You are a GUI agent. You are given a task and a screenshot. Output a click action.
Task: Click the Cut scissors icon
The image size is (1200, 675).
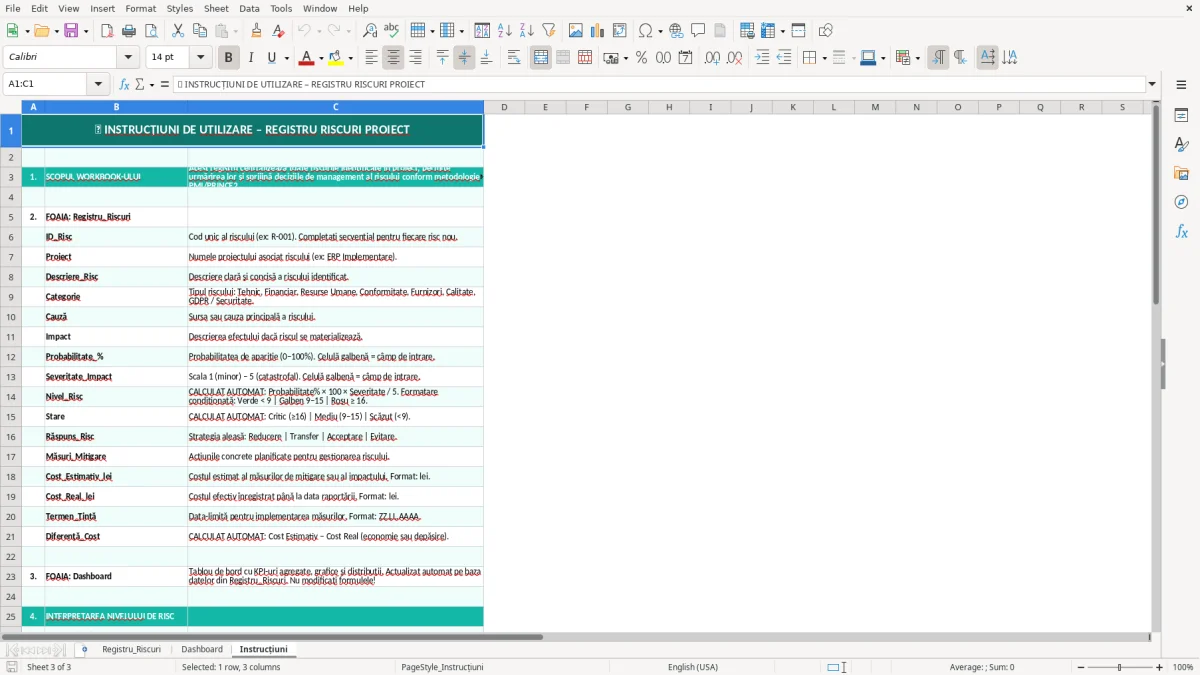point(178,31)
